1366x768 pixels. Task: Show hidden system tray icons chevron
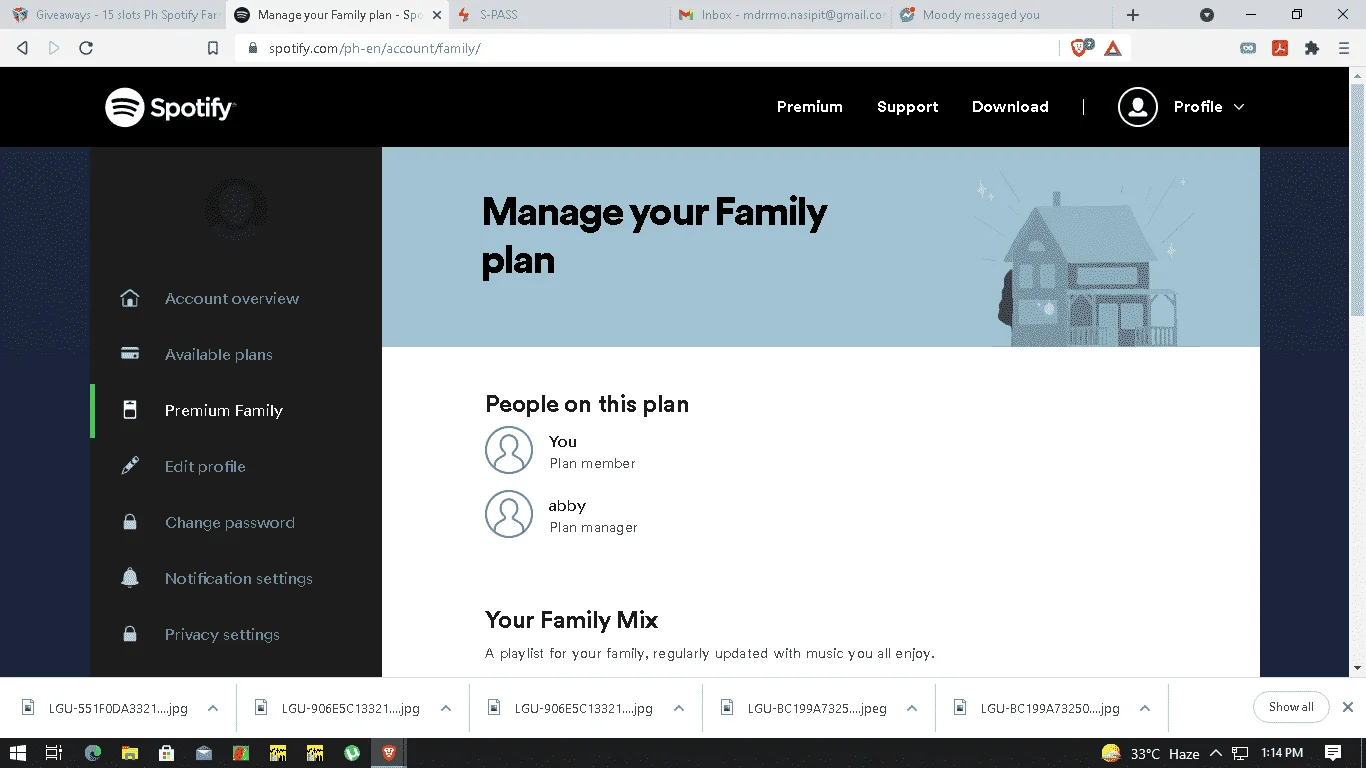(1216, 753)
